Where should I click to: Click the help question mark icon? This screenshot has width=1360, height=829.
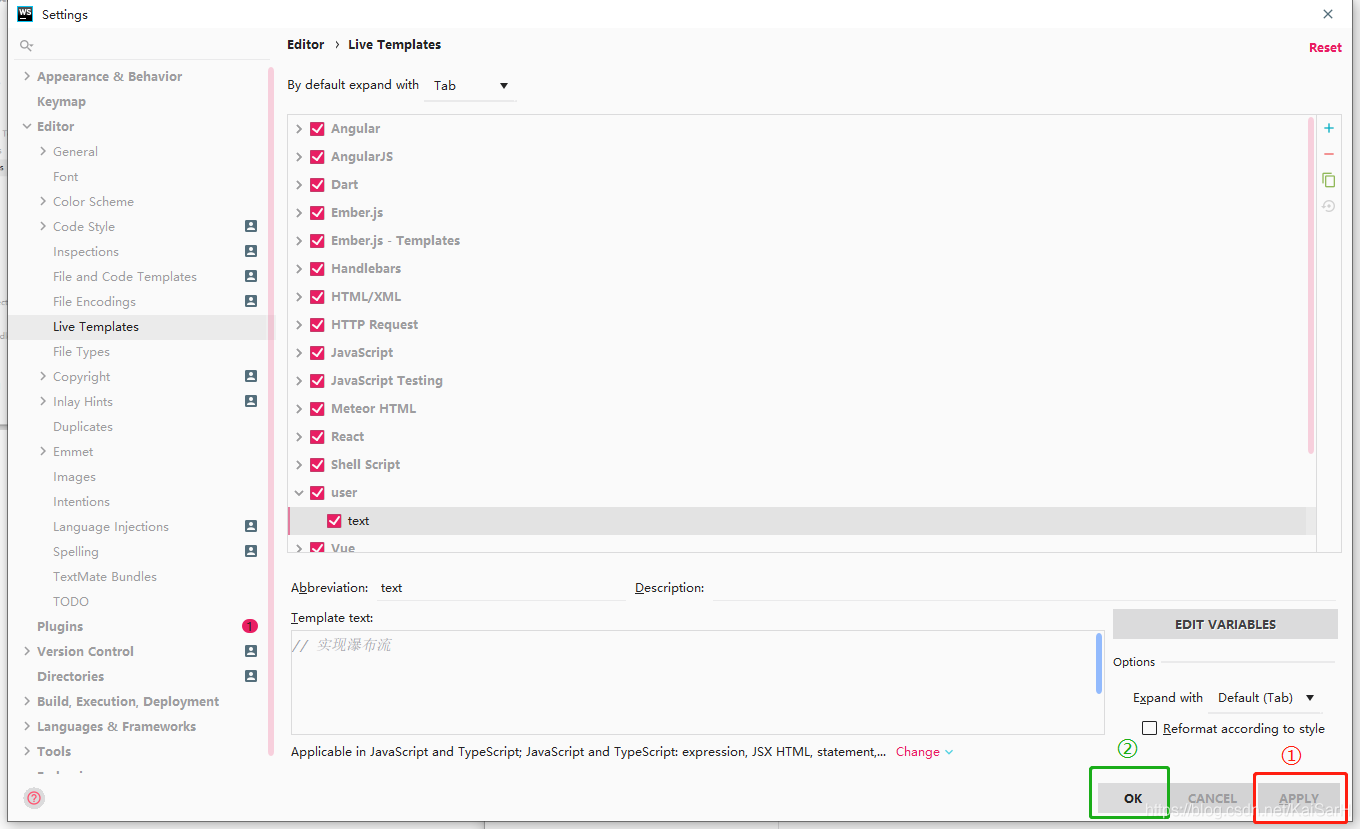coord(34,798)
